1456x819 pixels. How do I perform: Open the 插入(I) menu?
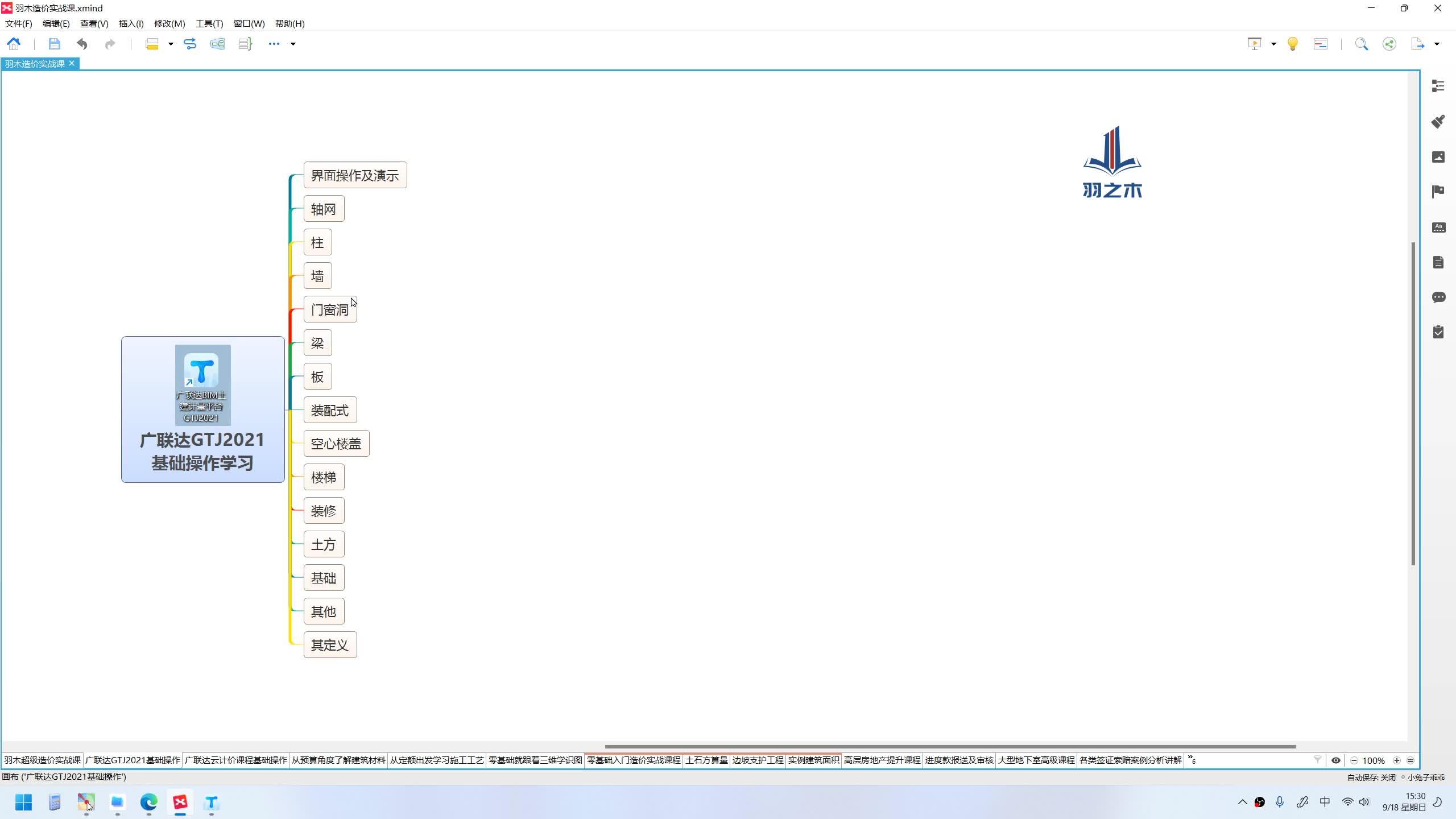point(131,23)
